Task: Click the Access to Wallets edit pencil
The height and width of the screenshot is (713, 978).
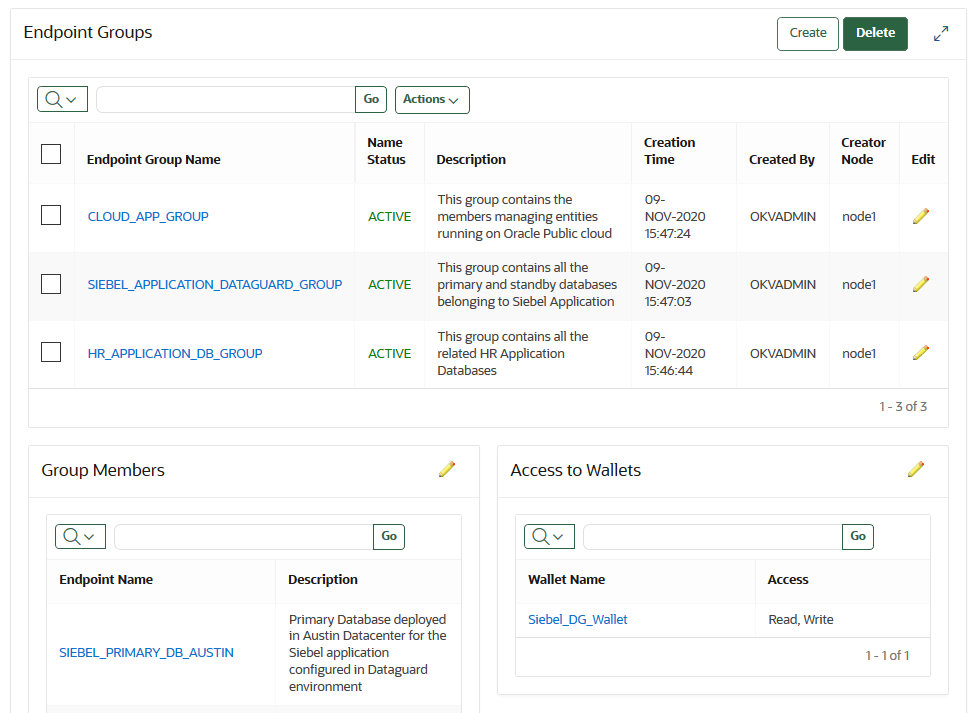Action: (916, 470)
